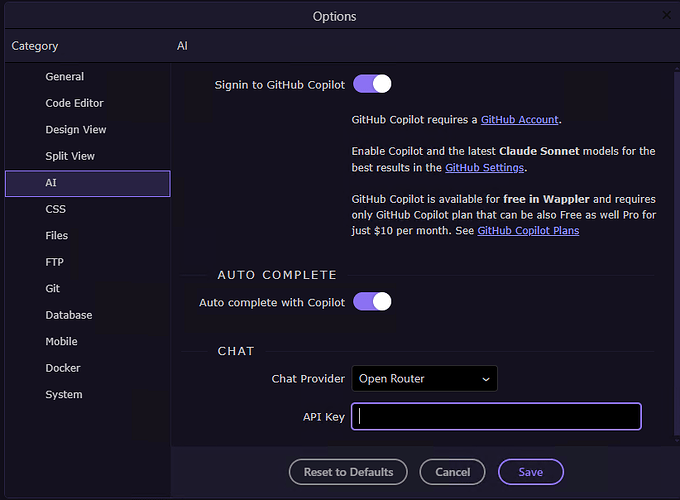Click the settings panel vertical scrollbar
The height and width of the screenshot is (500, 680).
point(677,254)
